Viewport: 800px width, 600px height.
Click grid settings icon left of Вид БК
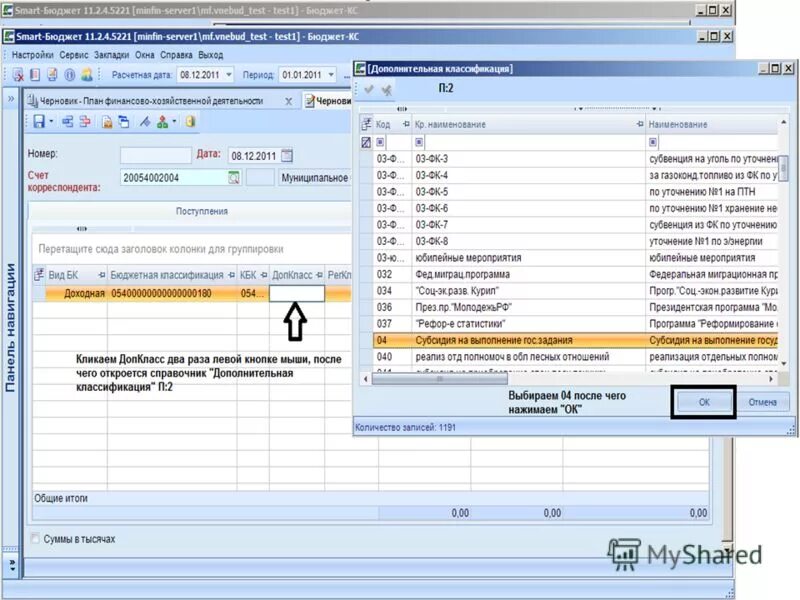[x=39, y=275]
